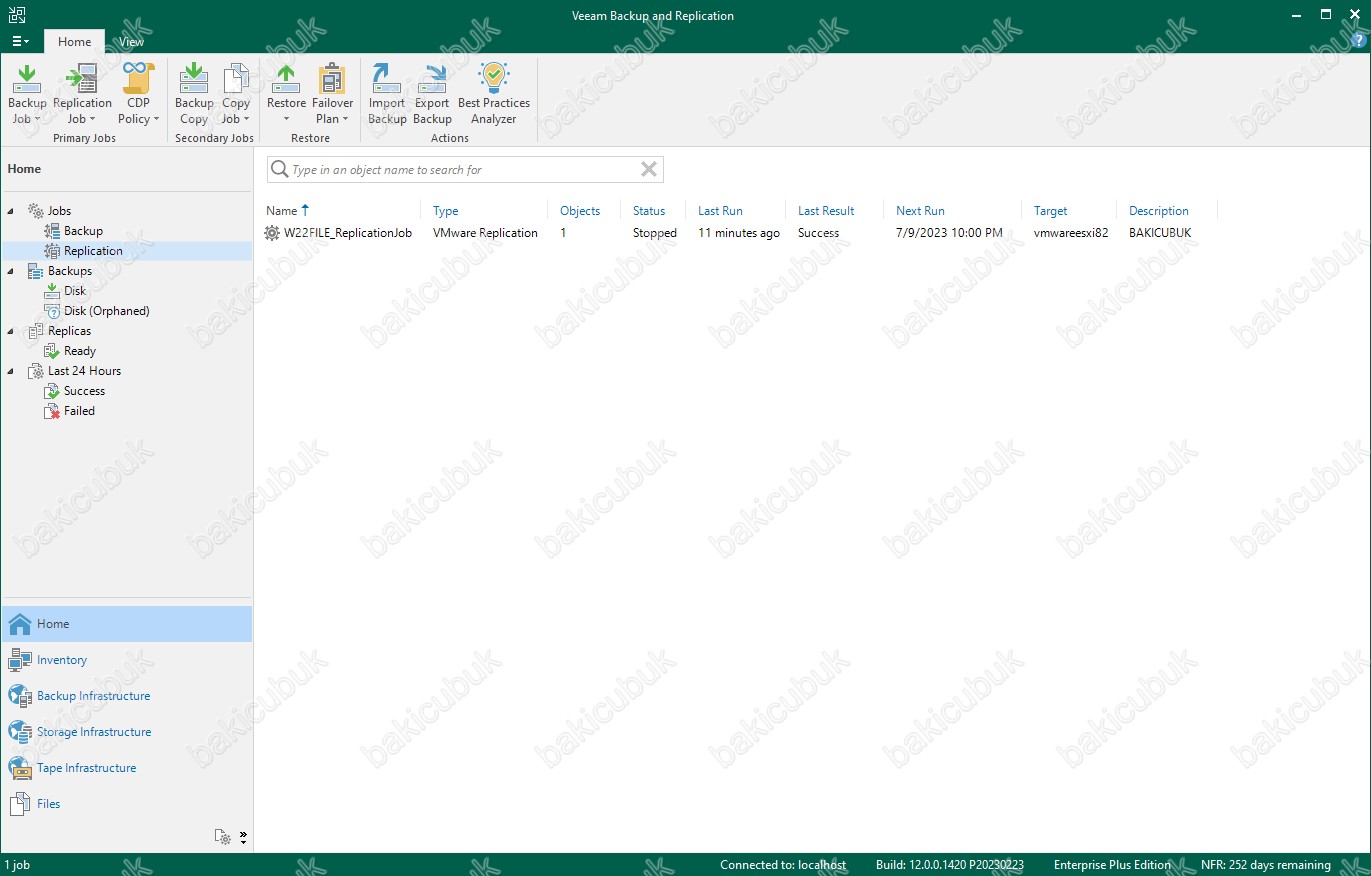This screenshot has width=1371, height=876.
Task: Select Backup under Jobs
Action: click(83, 231)
